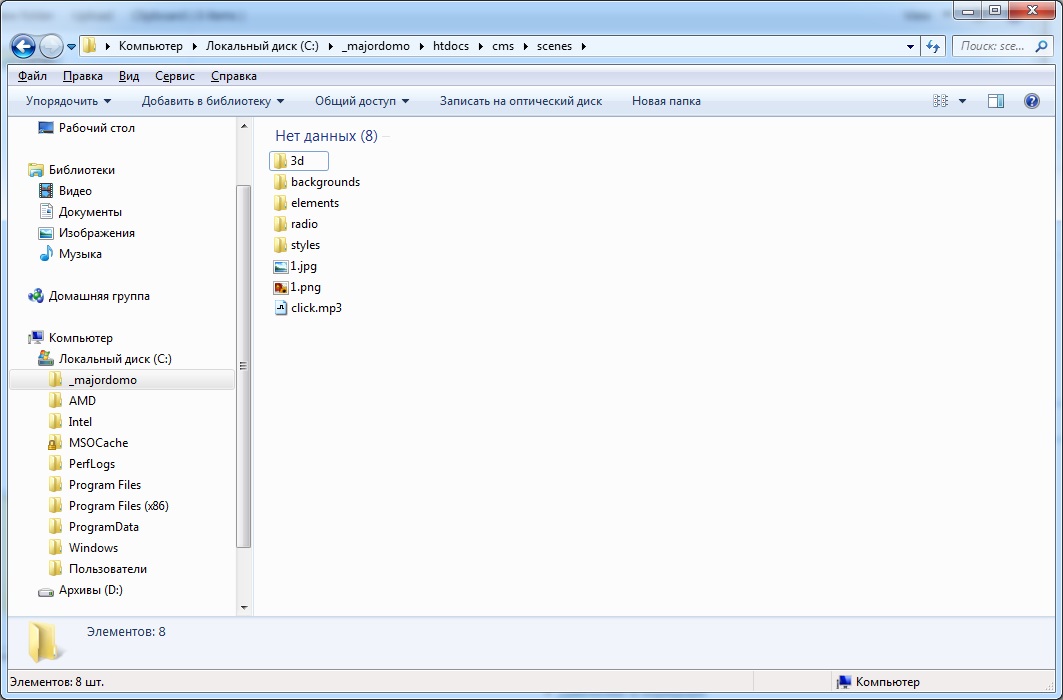Image resolution: width=1063 pixels, height=700 pixels.
Task: Click the navigation pane scroll down arrow
Action: [x=244, y=607]
